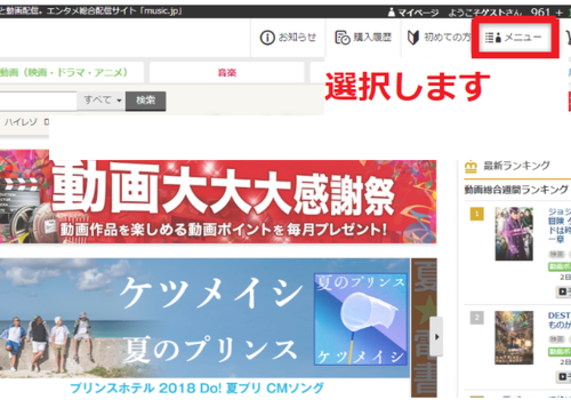Click the rank 1 gold badge
571x400 pixels.
(x=477, y=214)
